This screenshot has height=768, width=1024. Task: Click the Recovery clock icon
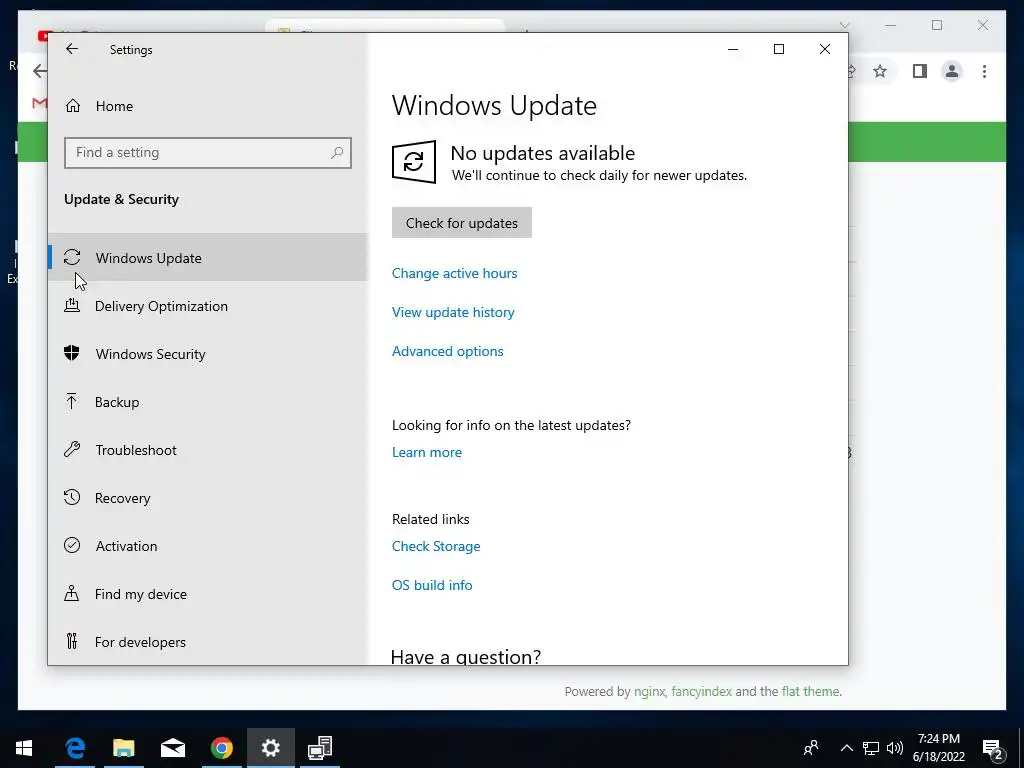coord(72,498)
